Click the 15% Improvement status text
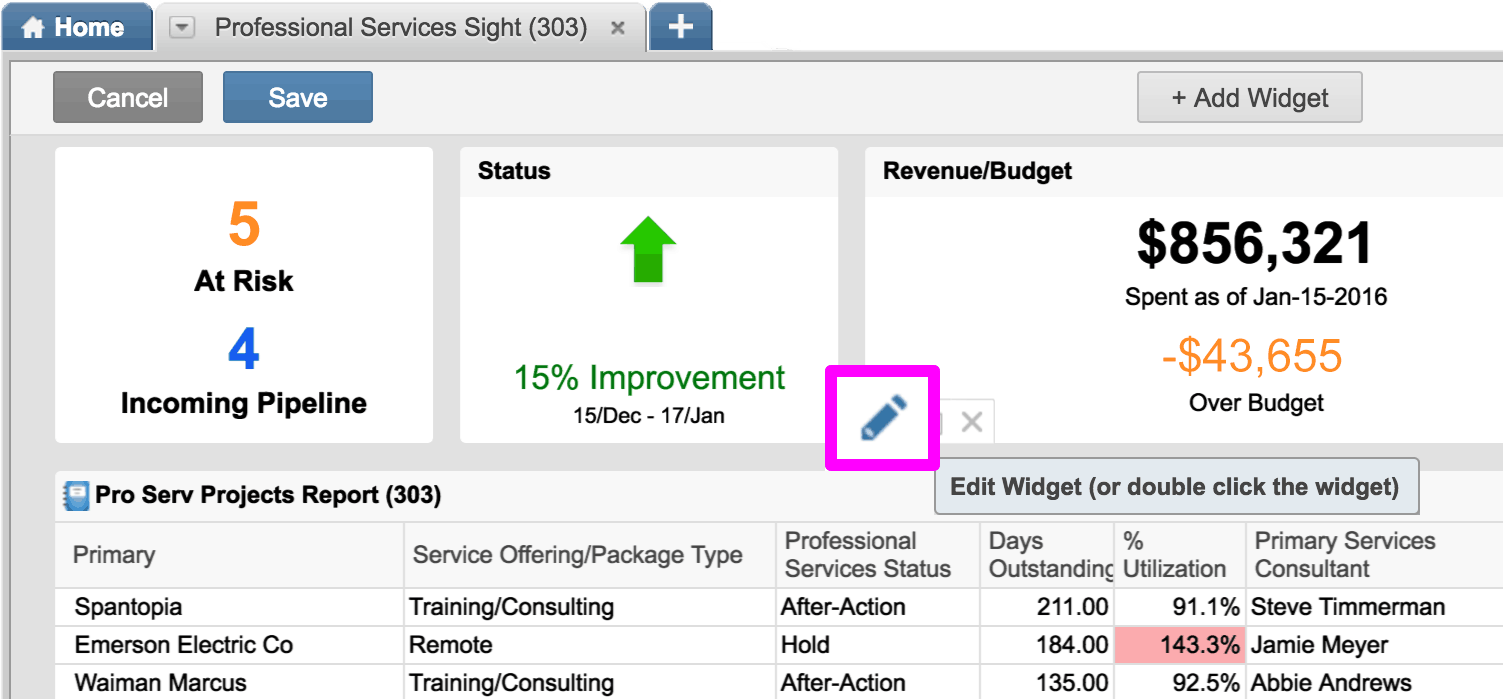The image size is (1503, 699). [649, 378]
